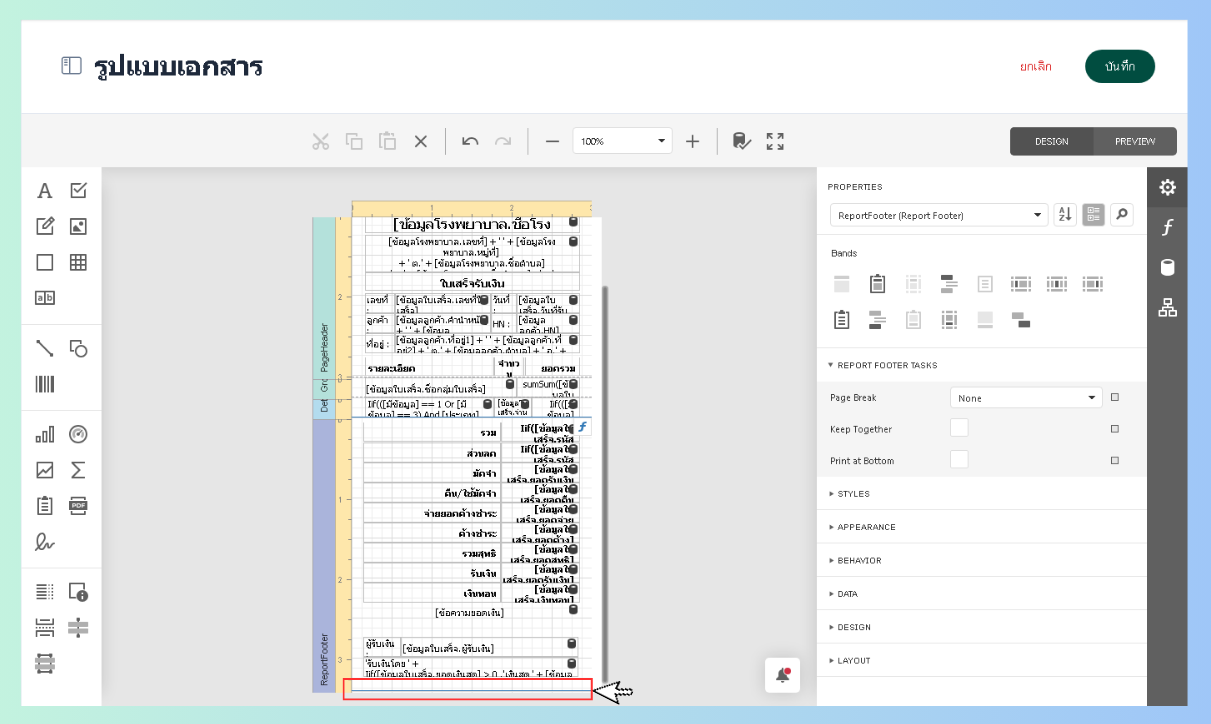1211x724 pixels.
Task: Select the Table of Contents control
Action: click(45, 592)
